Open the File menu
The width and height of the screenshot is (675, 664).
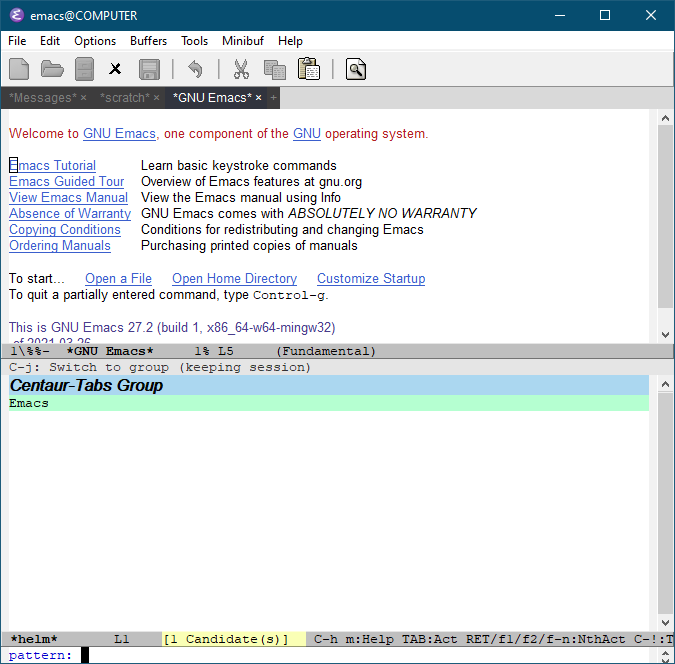coord(17,41)
